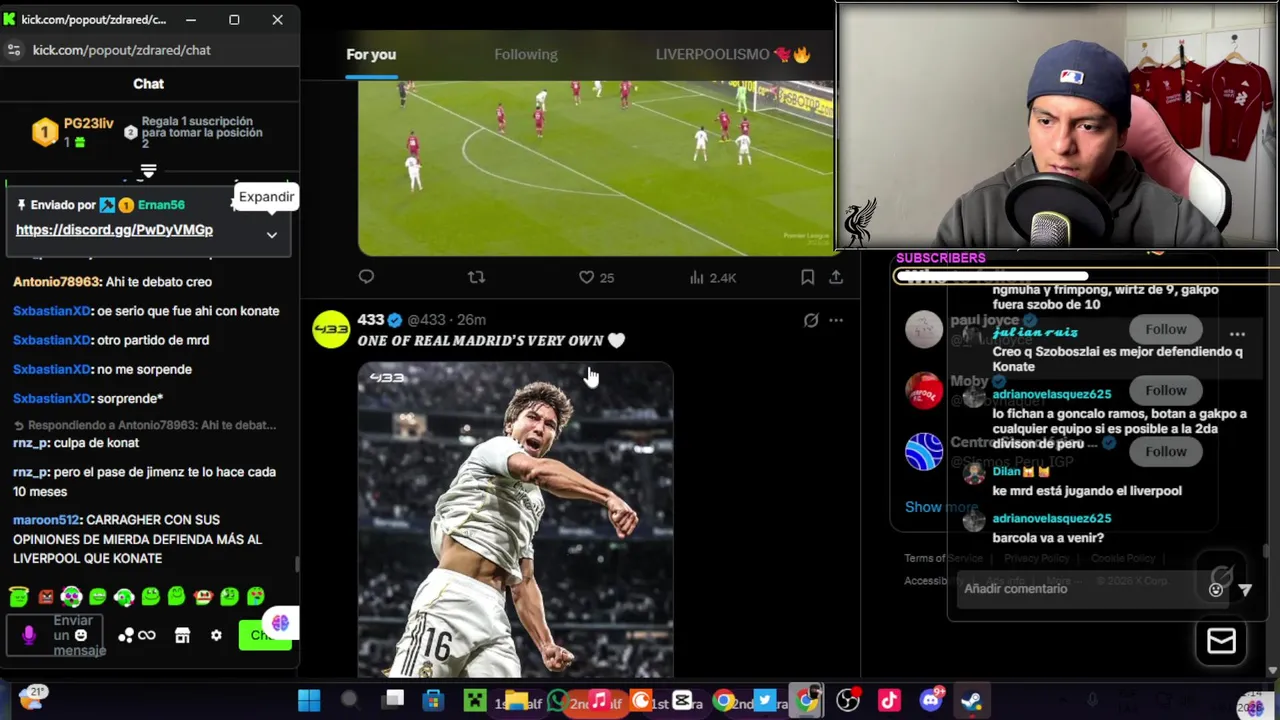Open the mail envelope button

tap(1221, 641)
